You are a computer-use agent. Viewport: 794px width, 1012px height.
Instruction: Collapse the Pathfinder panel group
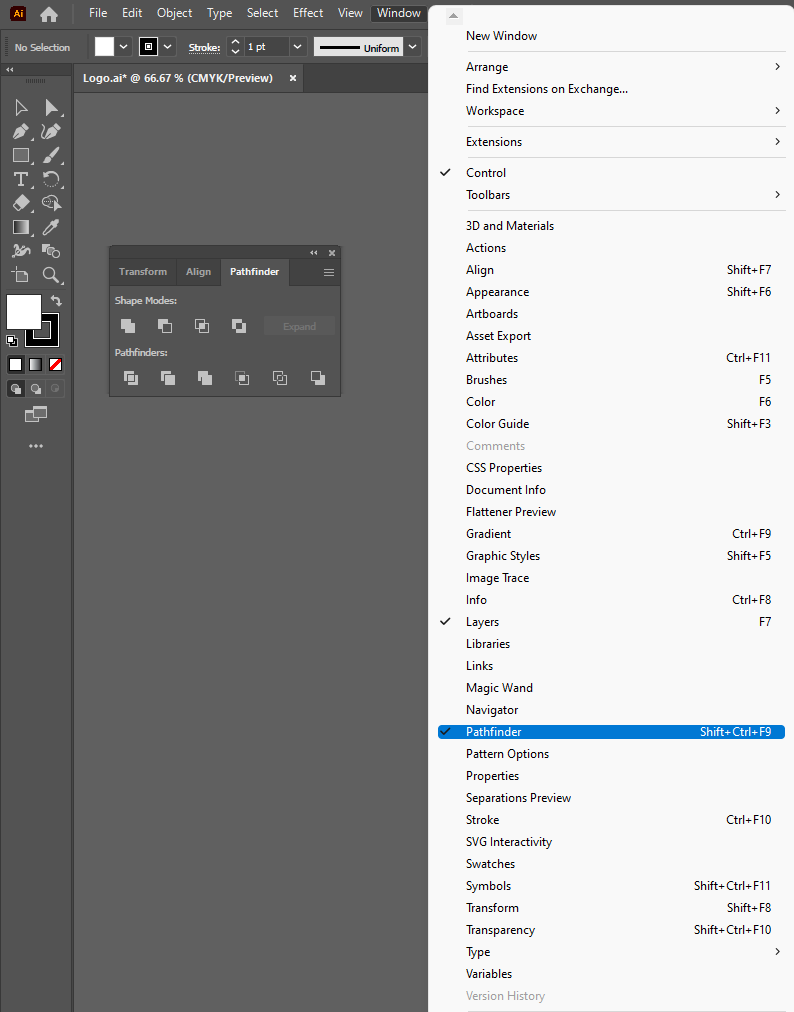pos(314,253)
